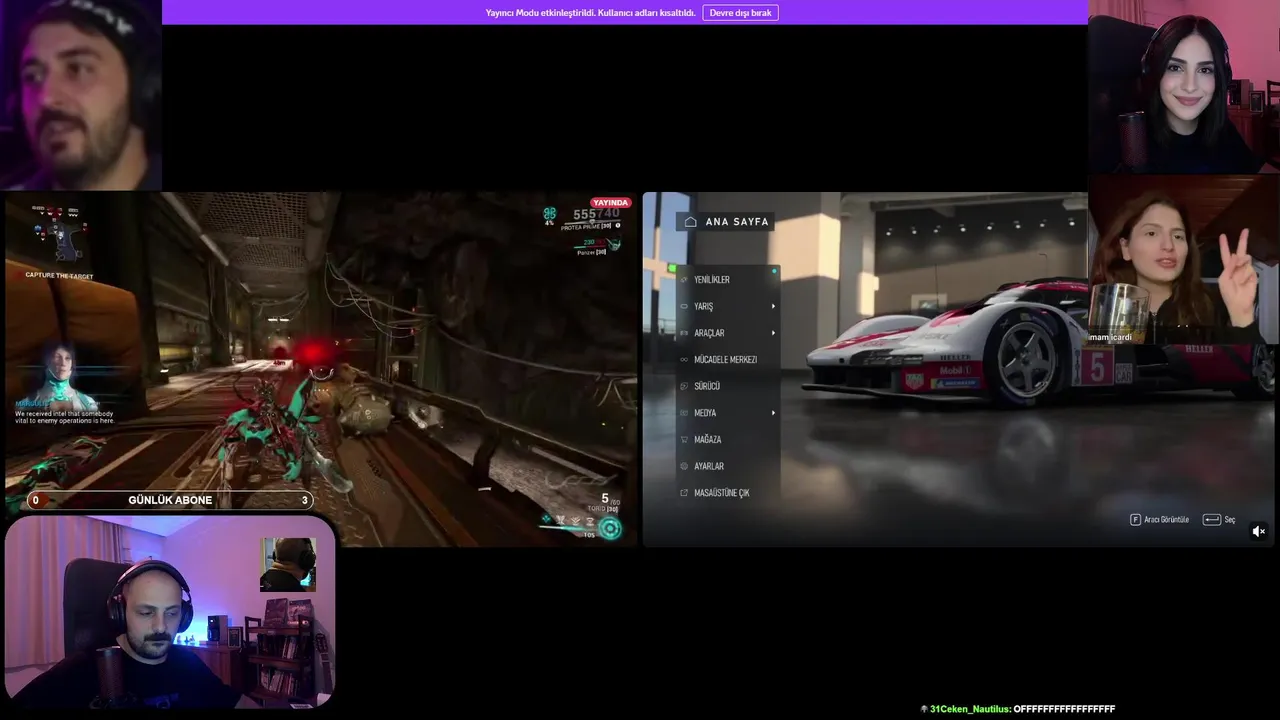Screen dimensions: 1280x720
Task: Click the 'CAPTURE THE TARGET' objective text
Action: [59, 276]
